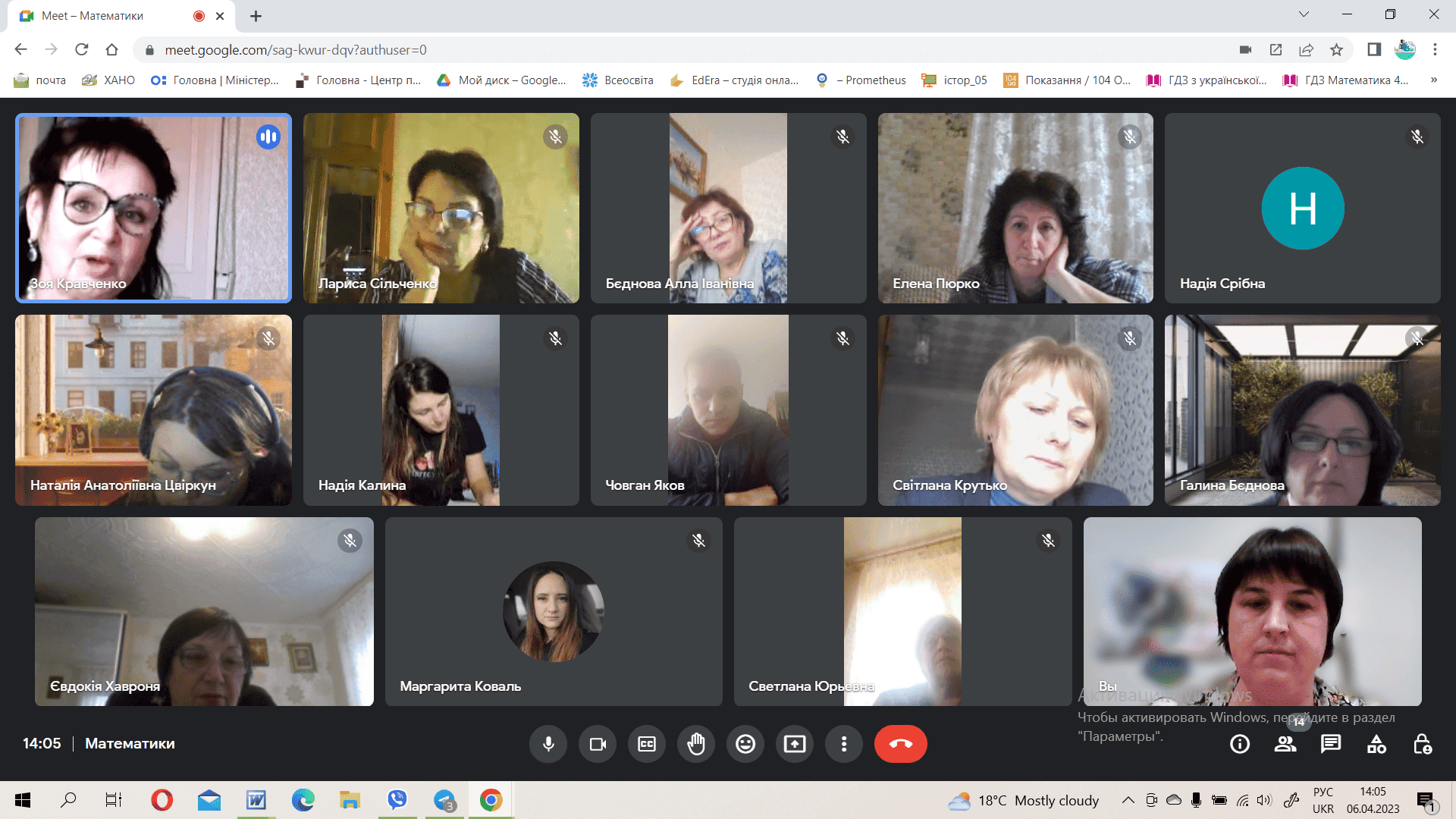Click address bar with meet.google.com URL

[x=682, y=49]
